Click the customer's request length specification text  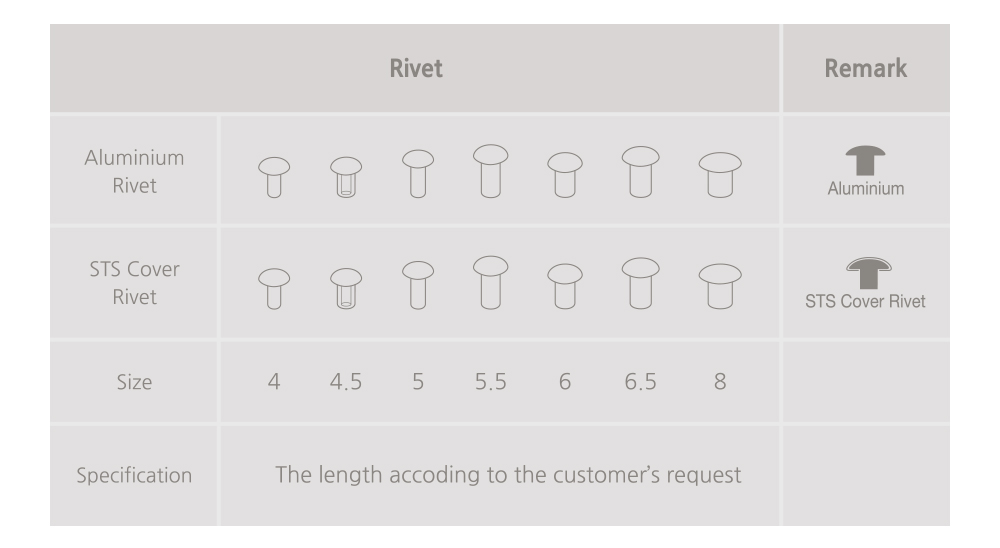tap(508, 474)
